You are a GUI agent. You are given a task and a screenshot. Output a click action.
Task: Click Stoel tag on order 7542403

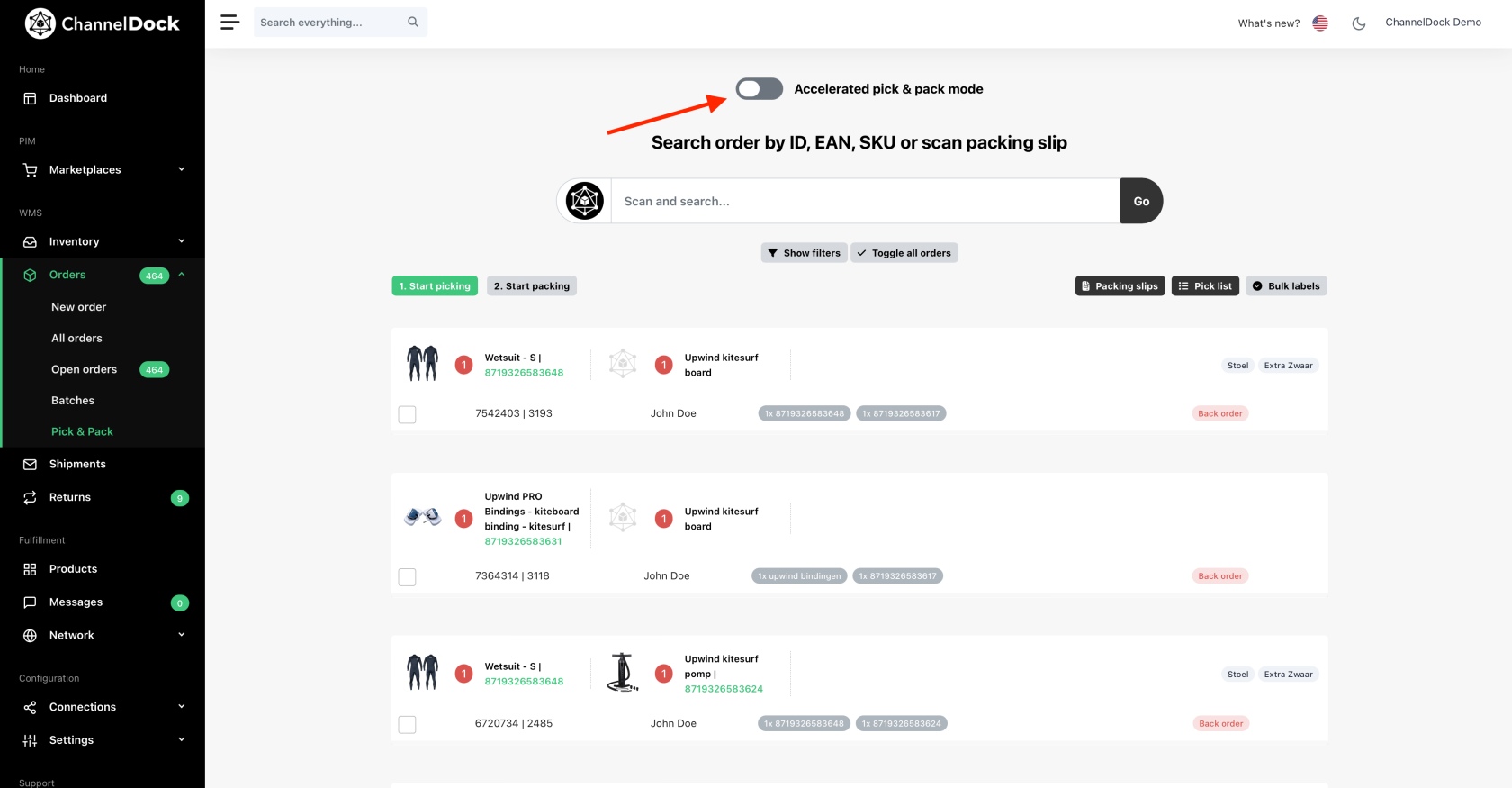[1237, 366]
